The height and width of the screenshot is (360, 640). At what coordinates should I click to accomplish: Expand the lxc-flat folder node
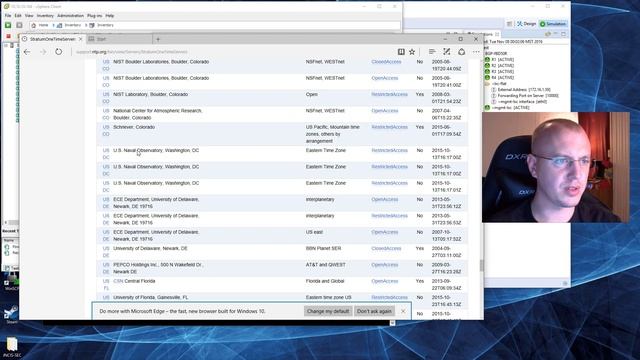pyautogui.click(x=487, y=84)
